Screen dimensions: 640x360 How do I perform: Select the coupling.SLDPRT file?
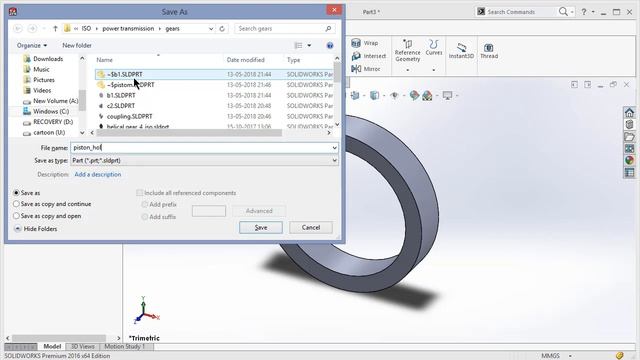[x=129, y=116]
